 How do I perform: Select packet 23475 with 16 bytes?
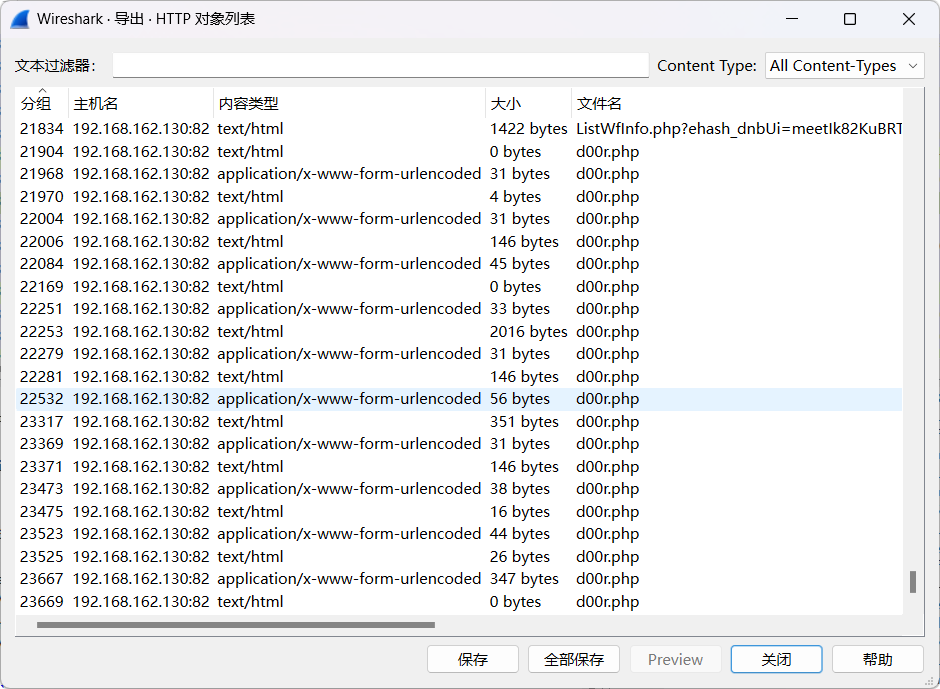tap(459, 512)
